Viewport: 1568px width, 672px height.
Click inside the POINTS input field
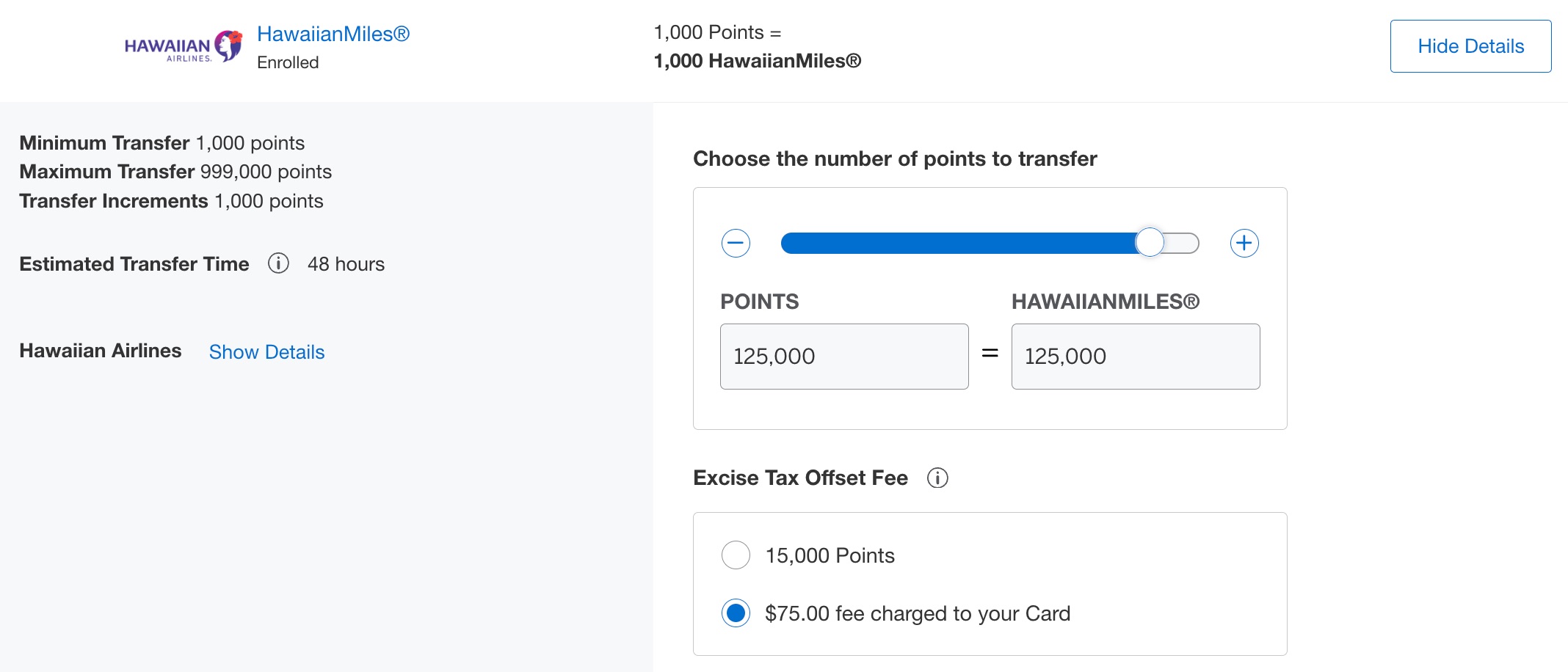(844, 357)
